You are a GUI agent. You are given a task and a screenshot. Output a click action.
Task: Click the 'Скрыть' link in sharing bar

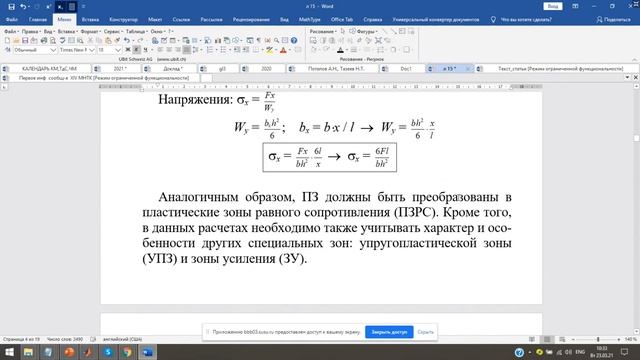pos(425,332)
